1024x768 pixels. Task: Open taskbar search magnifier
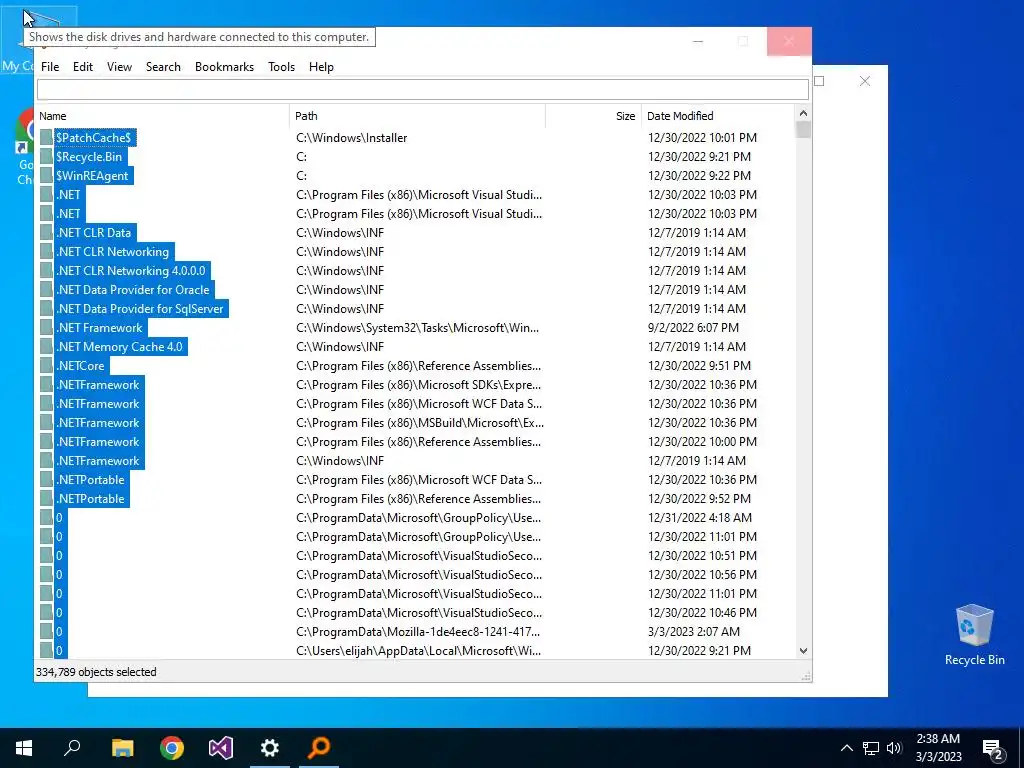click(72, 748)
